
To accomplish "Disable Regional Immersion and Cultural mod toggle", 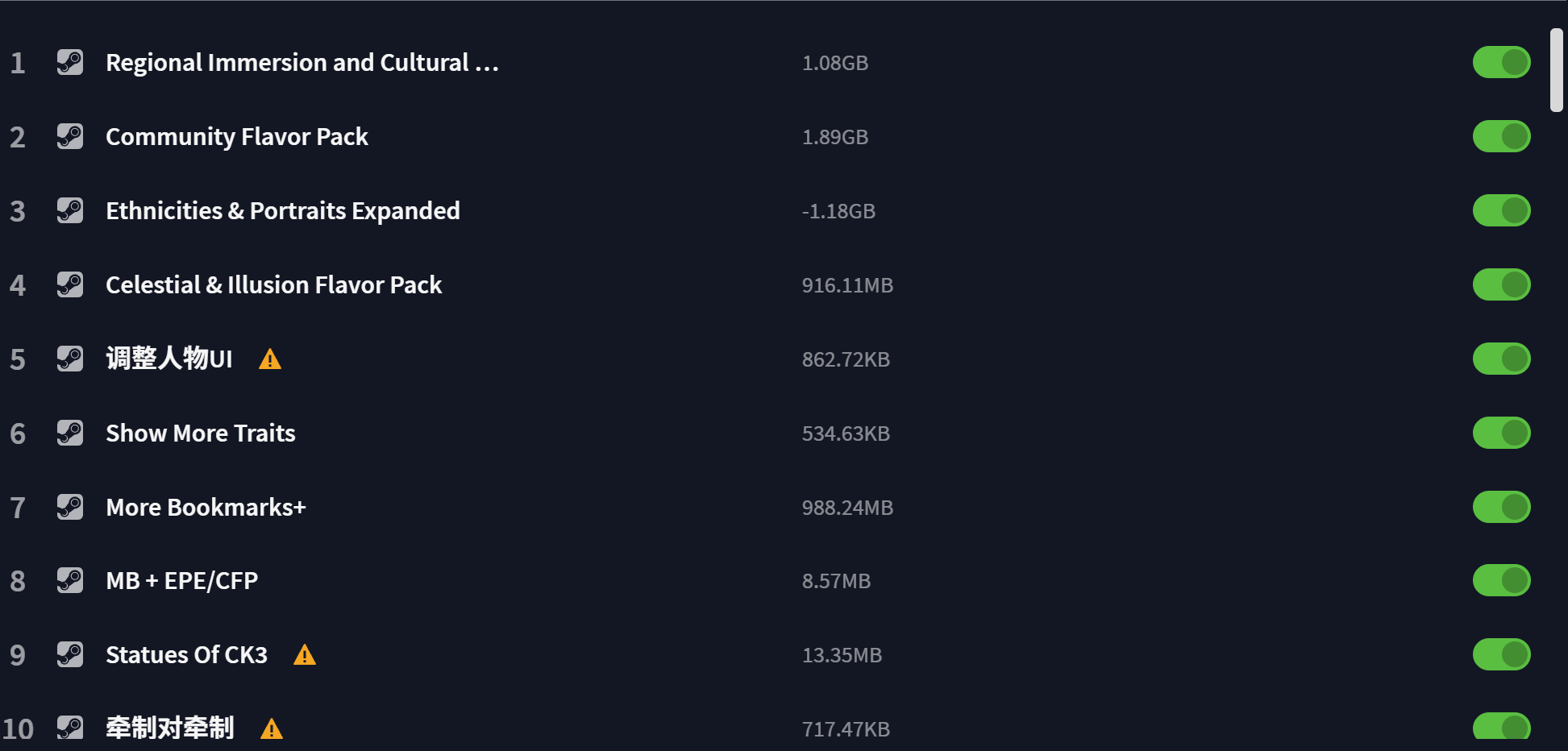I will [x=1501, y=62].
